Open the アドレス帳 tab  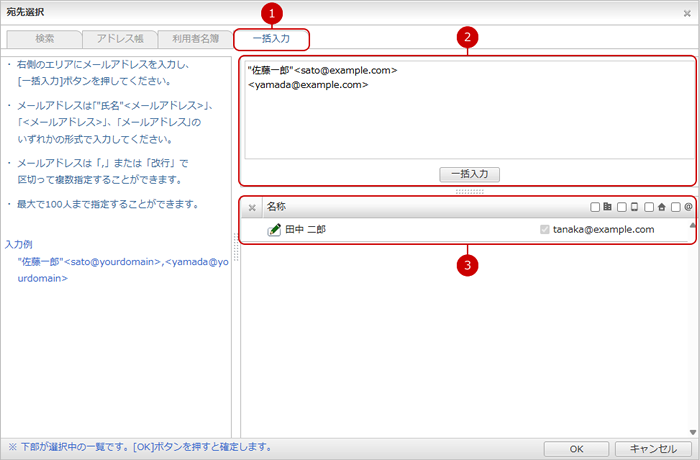[120, 39]
